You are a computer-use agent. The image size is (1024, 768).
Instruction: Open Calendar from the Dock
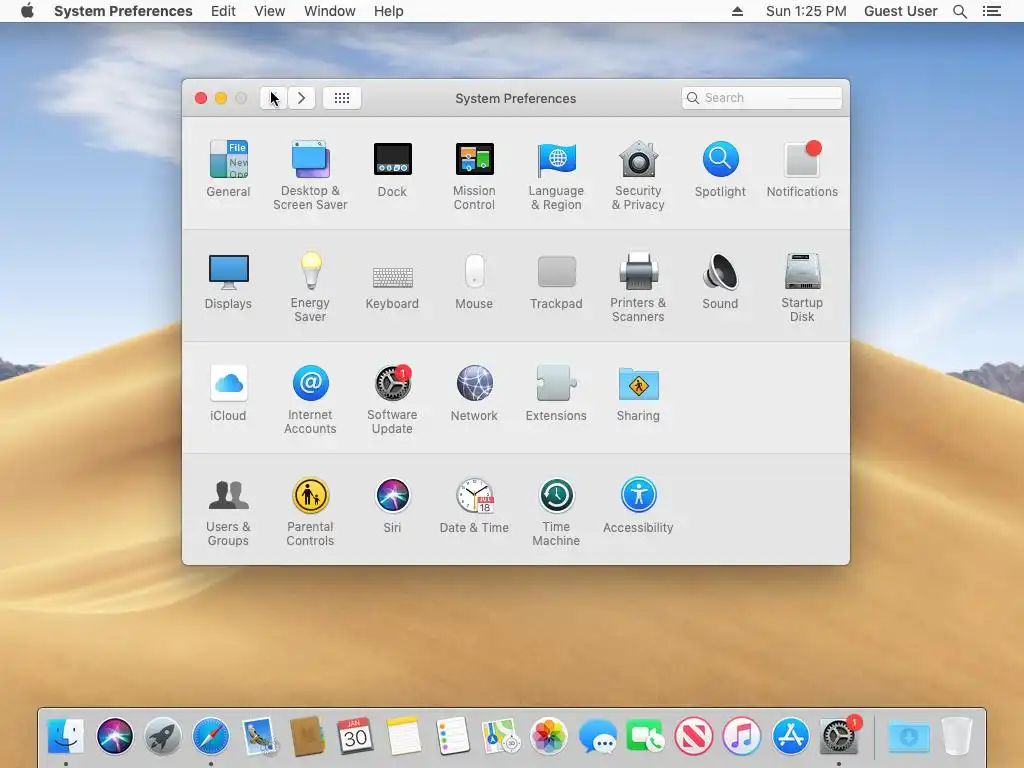click(x=355, y=735)
